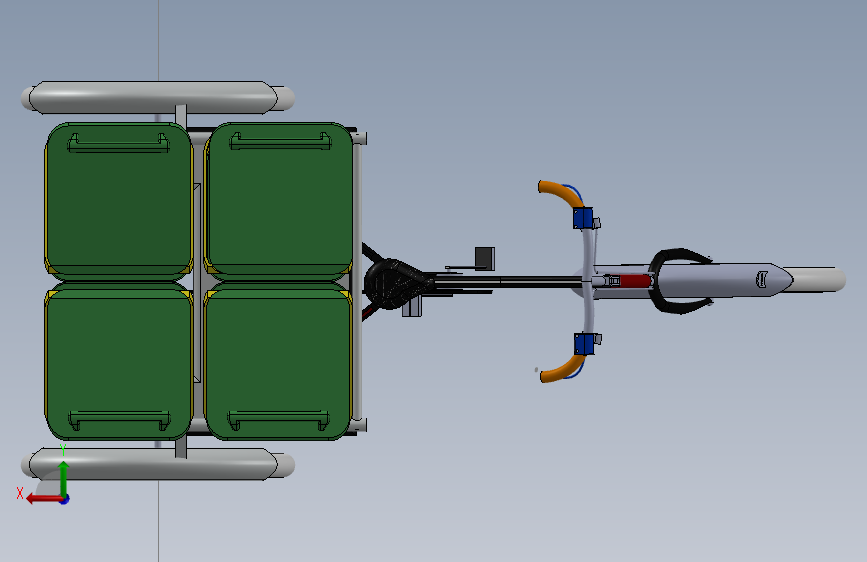Click the green Y axis arrow of triad

[x=64, y=478]
